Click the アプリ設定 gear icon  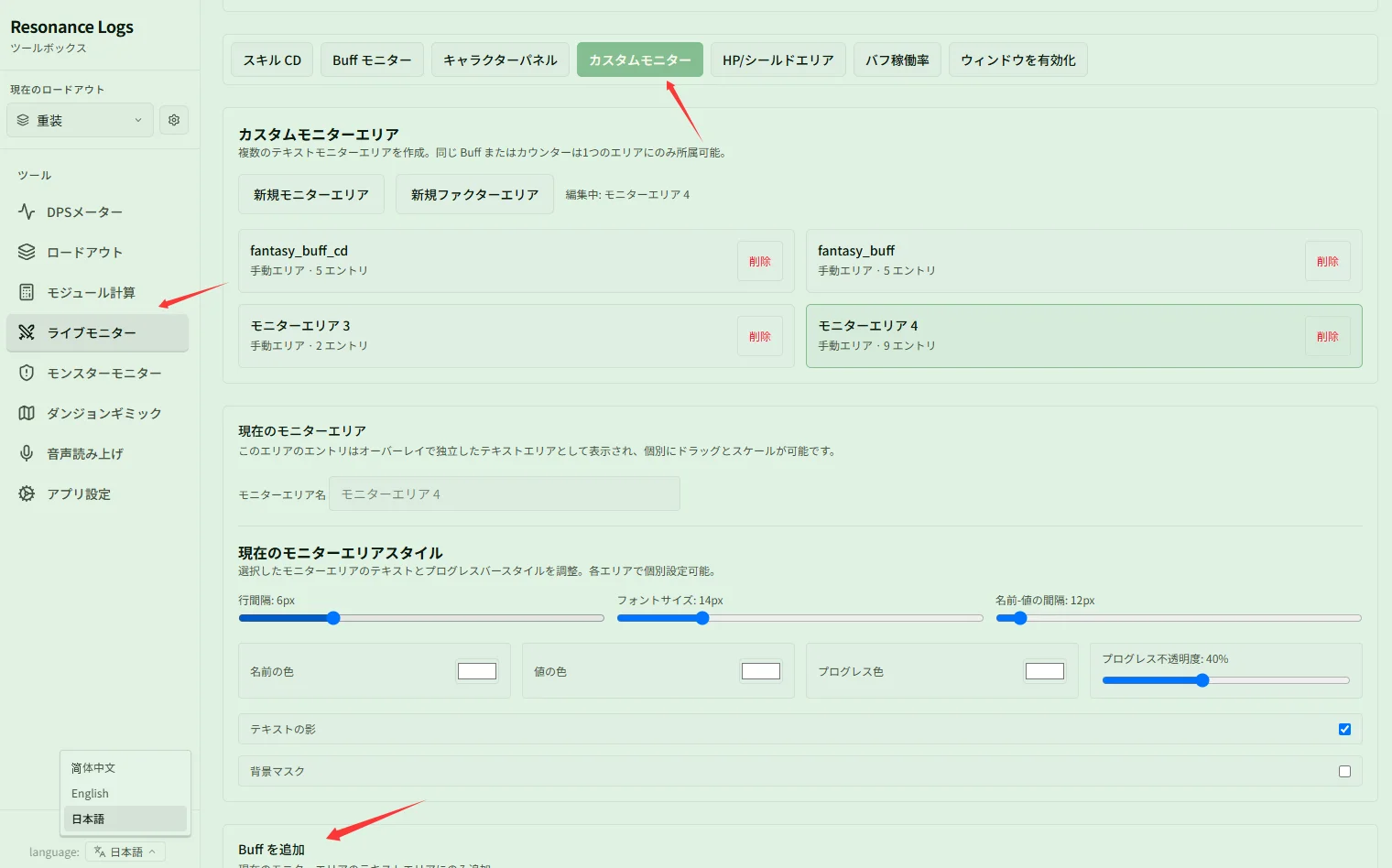tap(27, 494)
